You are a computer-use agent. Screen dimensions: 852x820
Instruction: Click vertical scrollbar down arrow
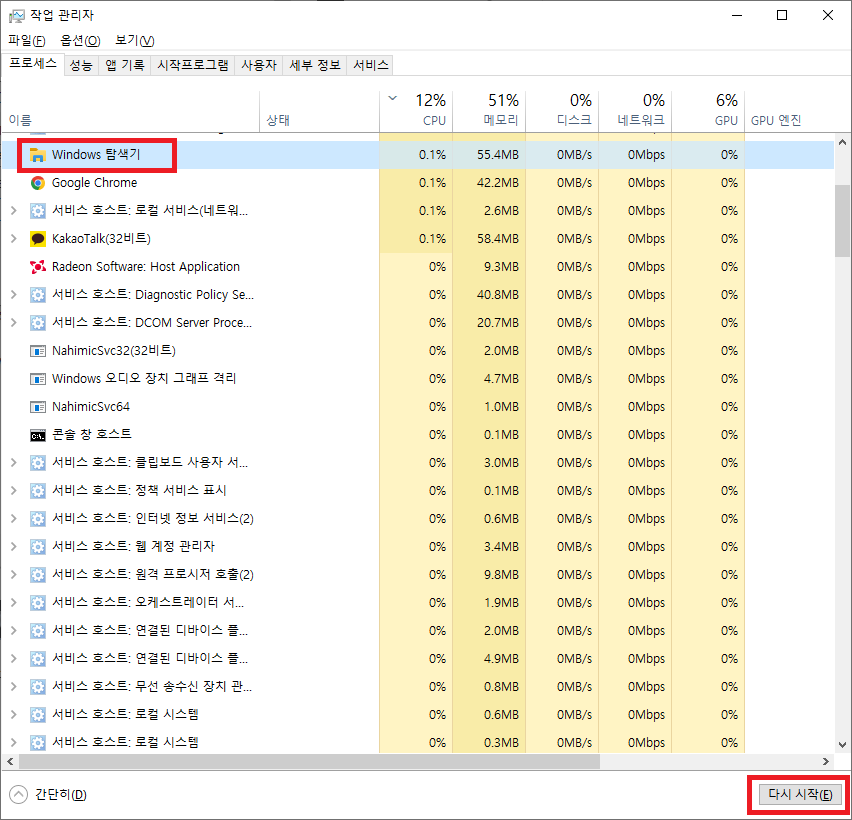tap(843, 745)
